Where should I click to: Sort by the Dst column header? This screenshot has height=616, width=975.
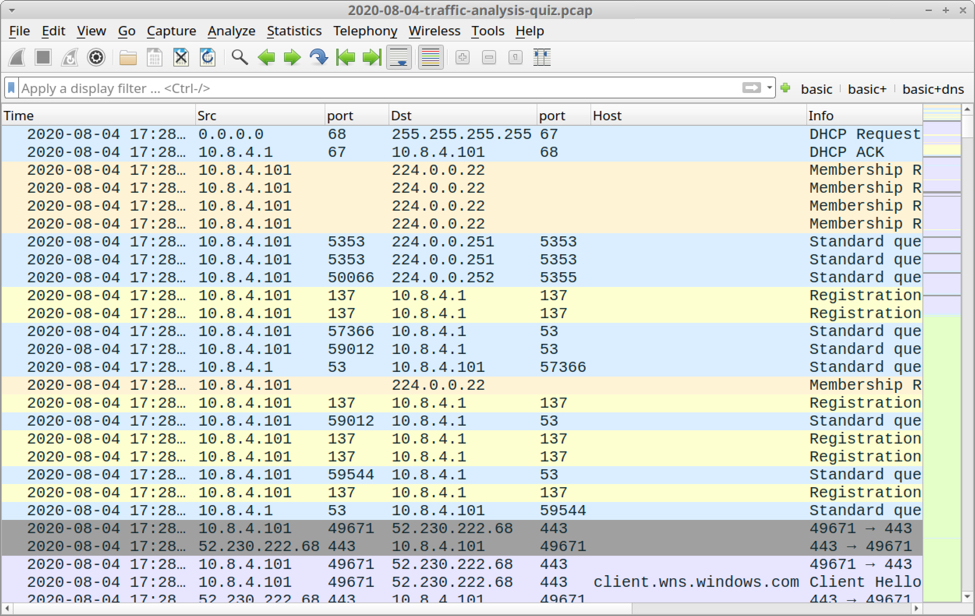coord(462,116)
